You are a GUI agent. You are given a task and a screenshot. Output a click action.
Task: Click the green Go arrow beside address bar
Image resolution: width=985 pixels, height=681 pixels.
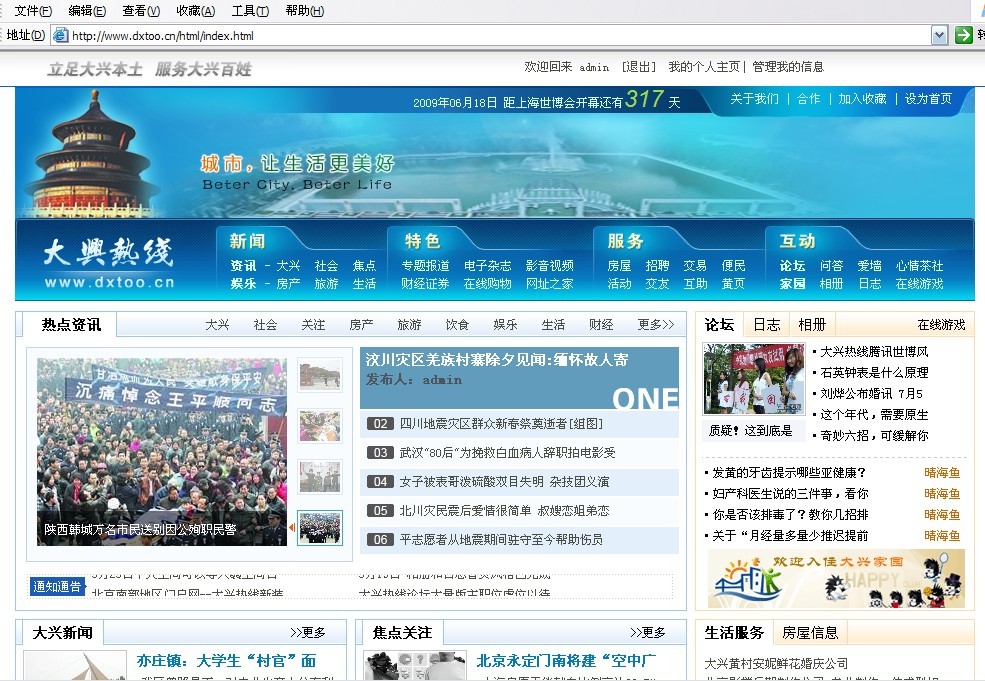(x=963, y=35)
